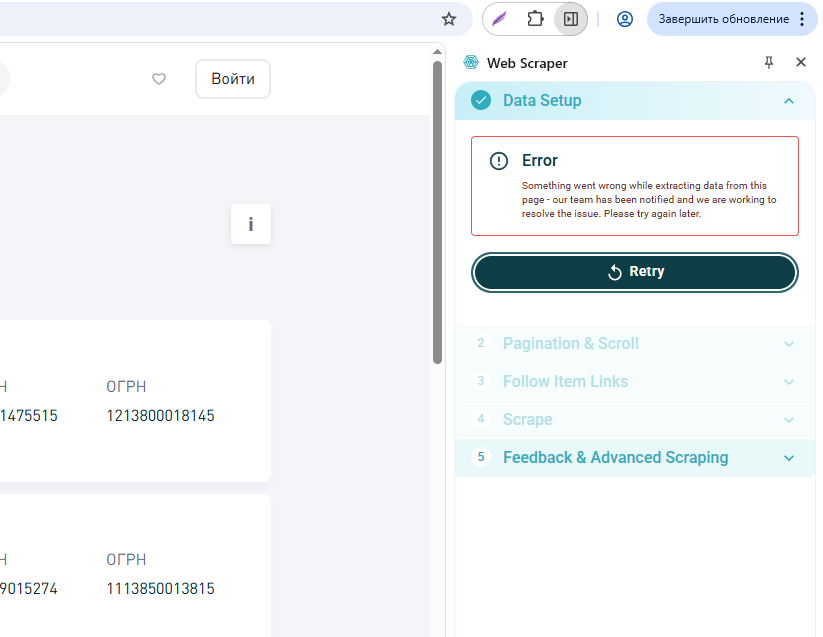Screen dimensions: 823x637
Task: Click the info 'i' button
Action: 251,224
